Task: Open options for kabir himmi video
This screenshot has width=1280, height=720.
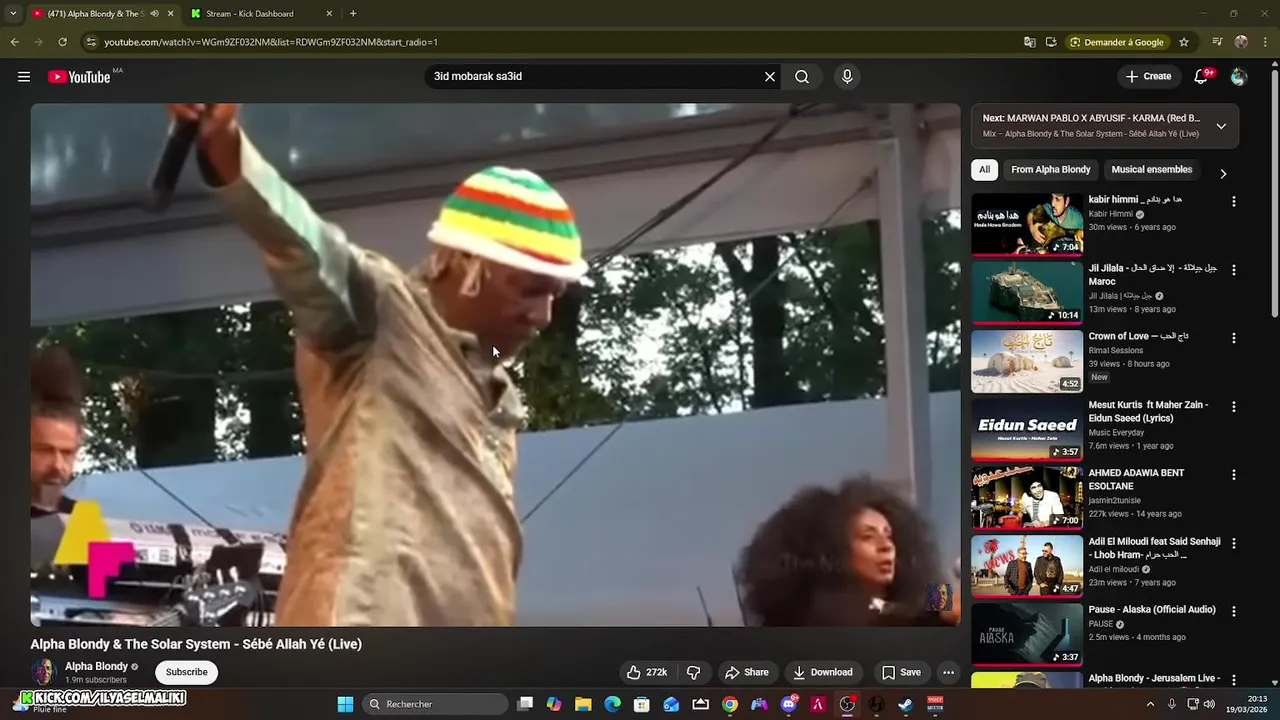Action: [1233, 202]
